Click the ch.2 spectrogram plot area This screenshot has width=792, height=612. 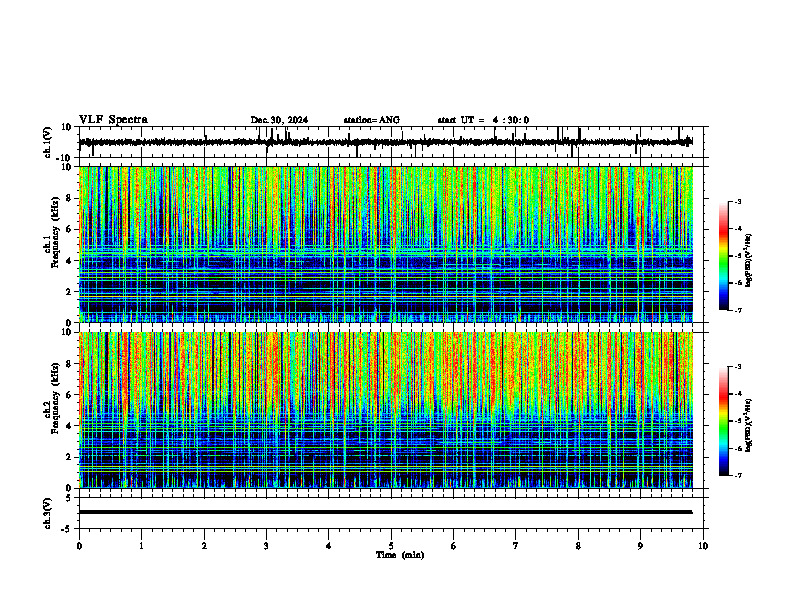coord(386,410)
